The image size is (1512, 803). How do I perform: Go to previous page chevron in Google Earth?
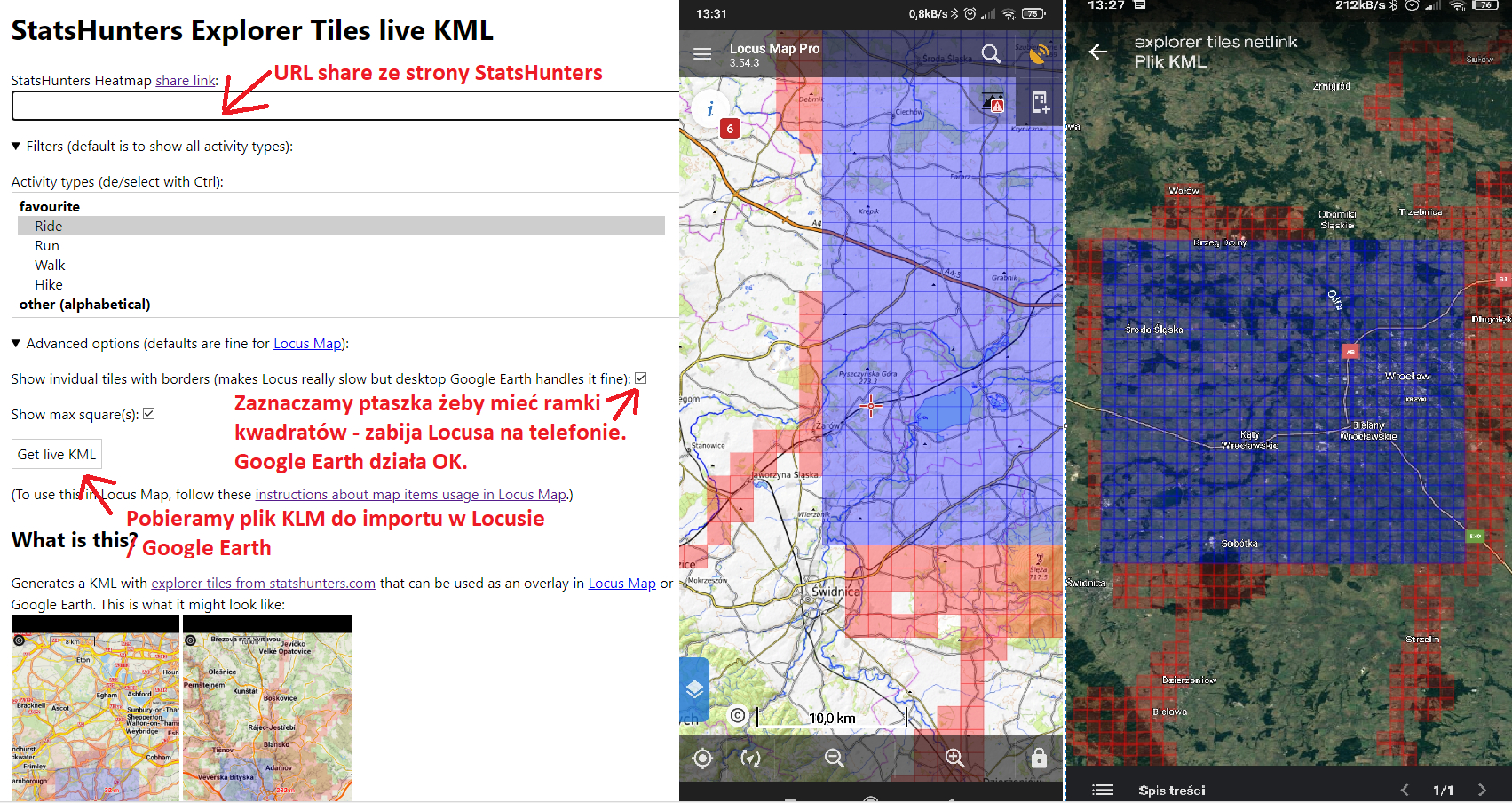click(x=1405, y=790)
